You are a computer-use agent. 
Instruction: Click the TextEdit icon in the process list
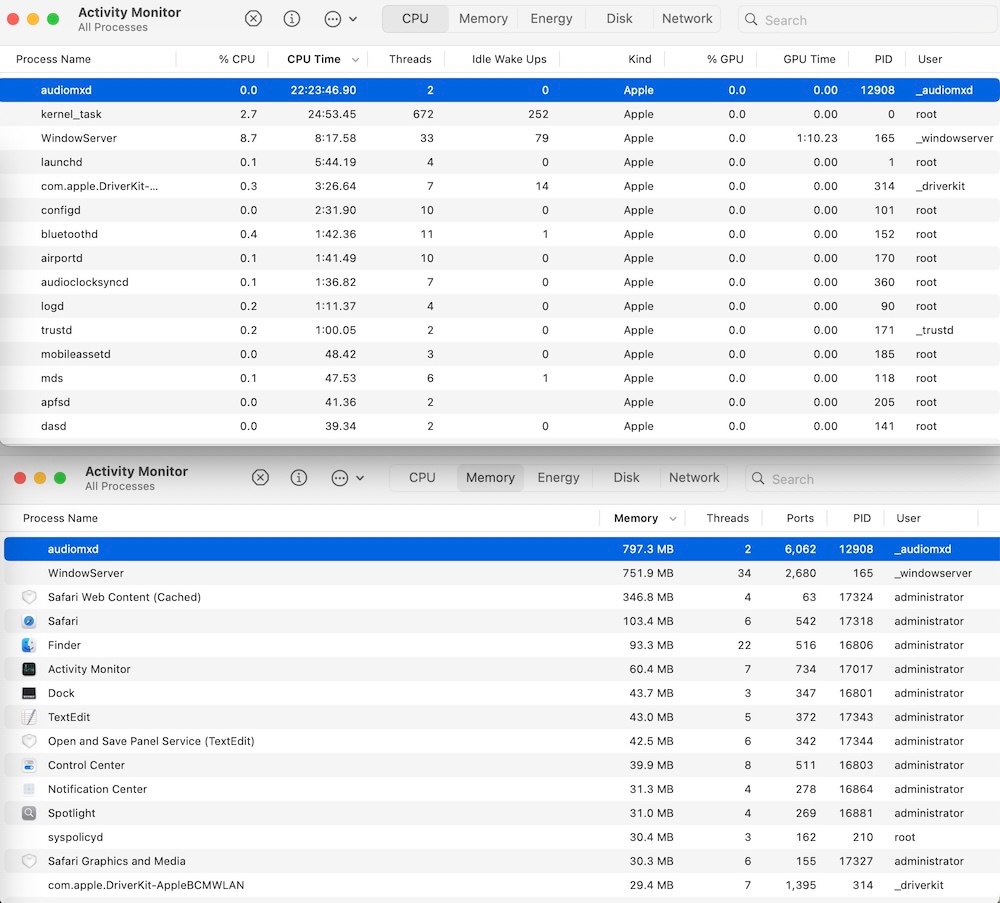pyautogui.click(x=29, y=717)
